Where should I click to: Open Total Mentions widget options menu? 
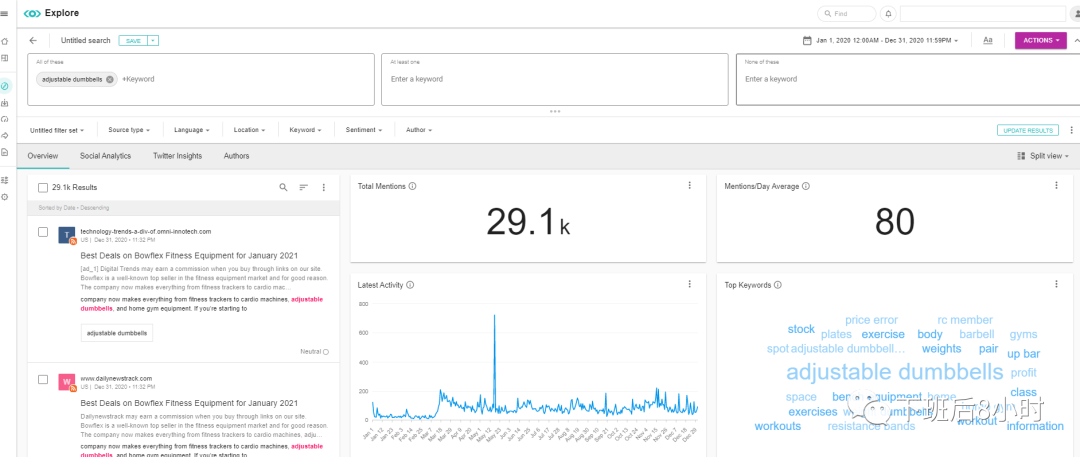[x=689, y=186]
